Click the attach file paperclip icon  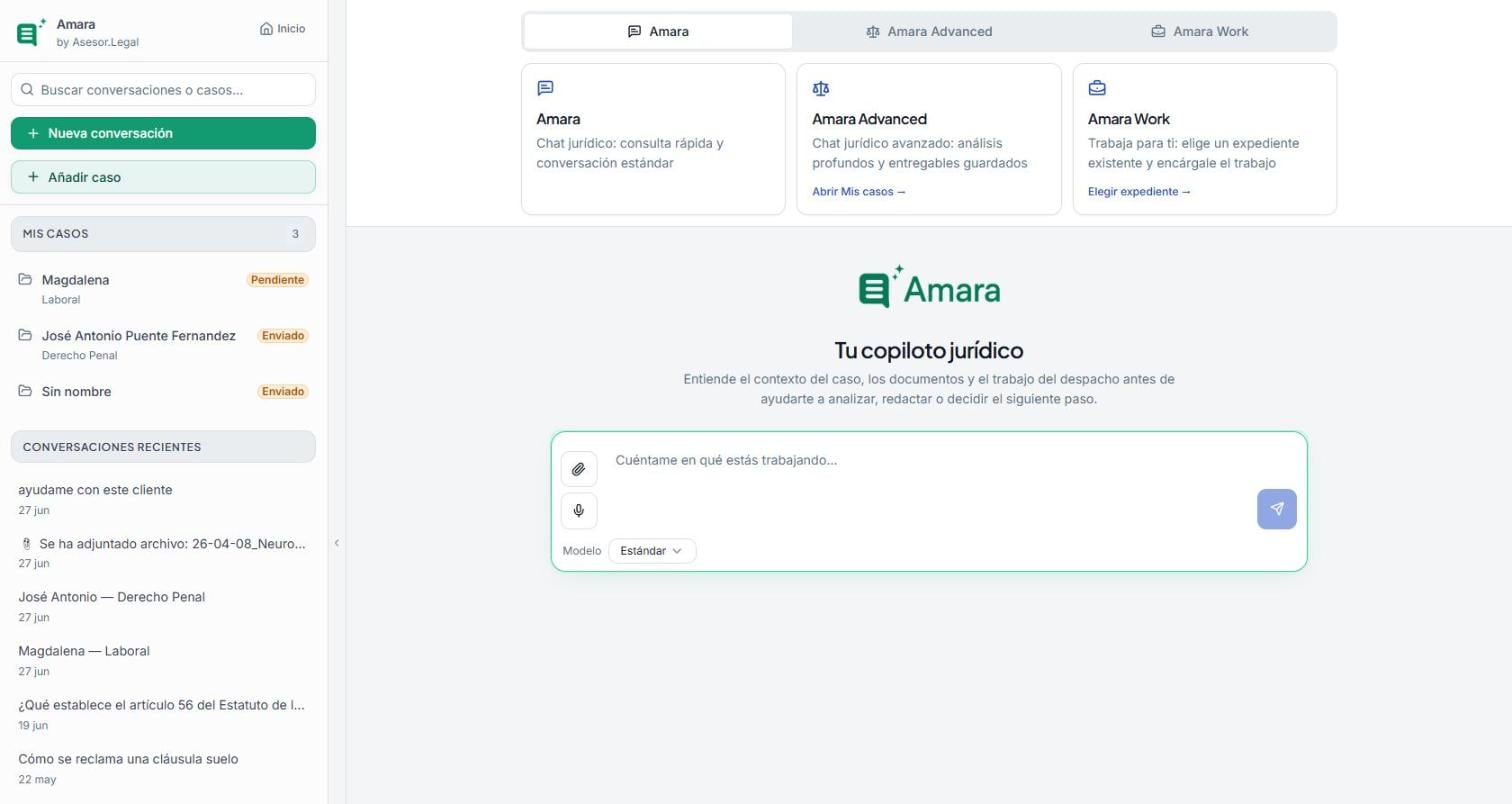point(579,469)
